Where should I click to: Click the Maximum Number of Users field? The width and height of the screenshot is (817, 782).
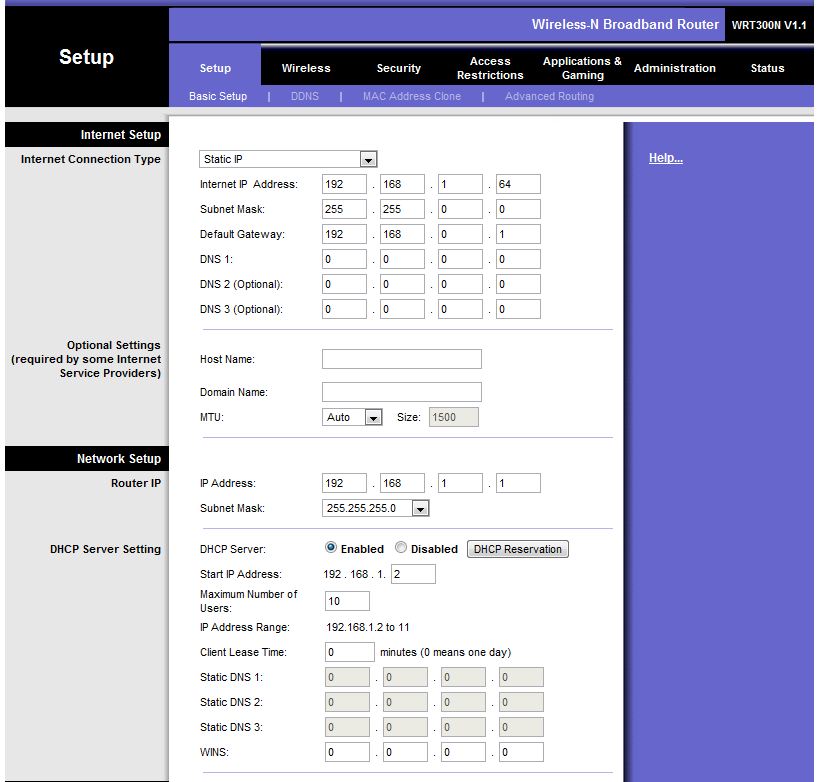[347, 601]
